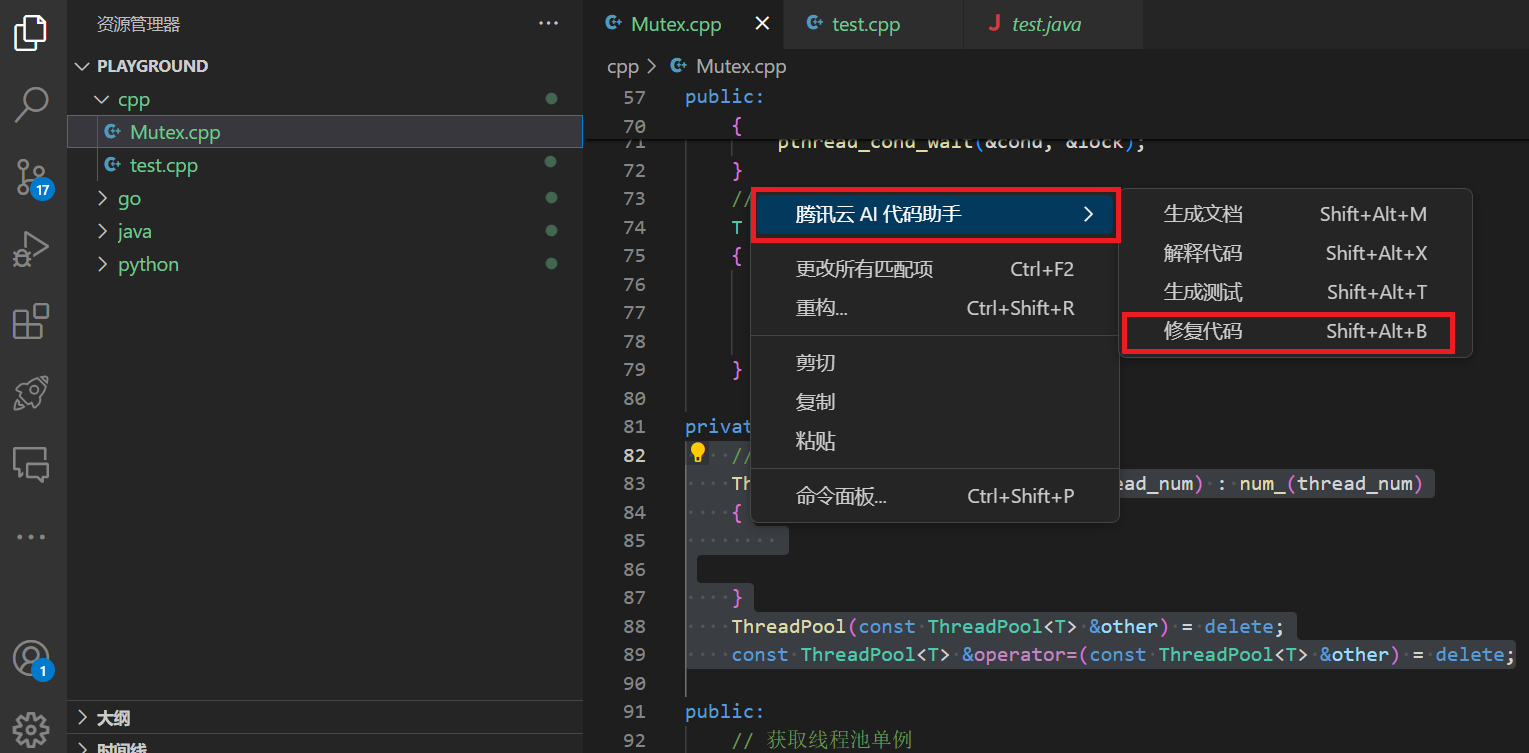
Task: Click line number 88 in the gutter
Action: point(634,626)
